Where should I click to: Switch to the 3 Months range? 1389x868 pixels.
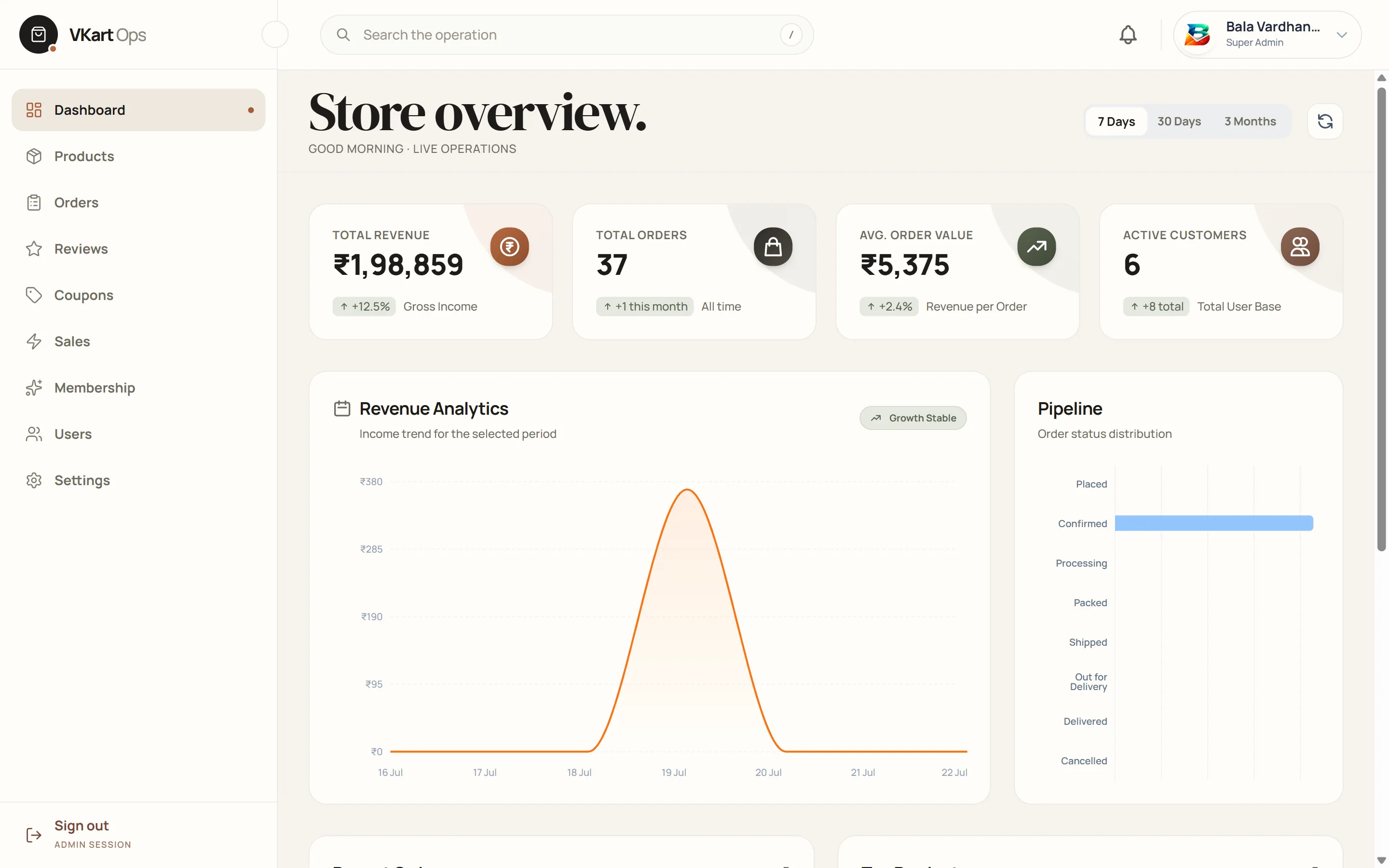(1250, 121)
